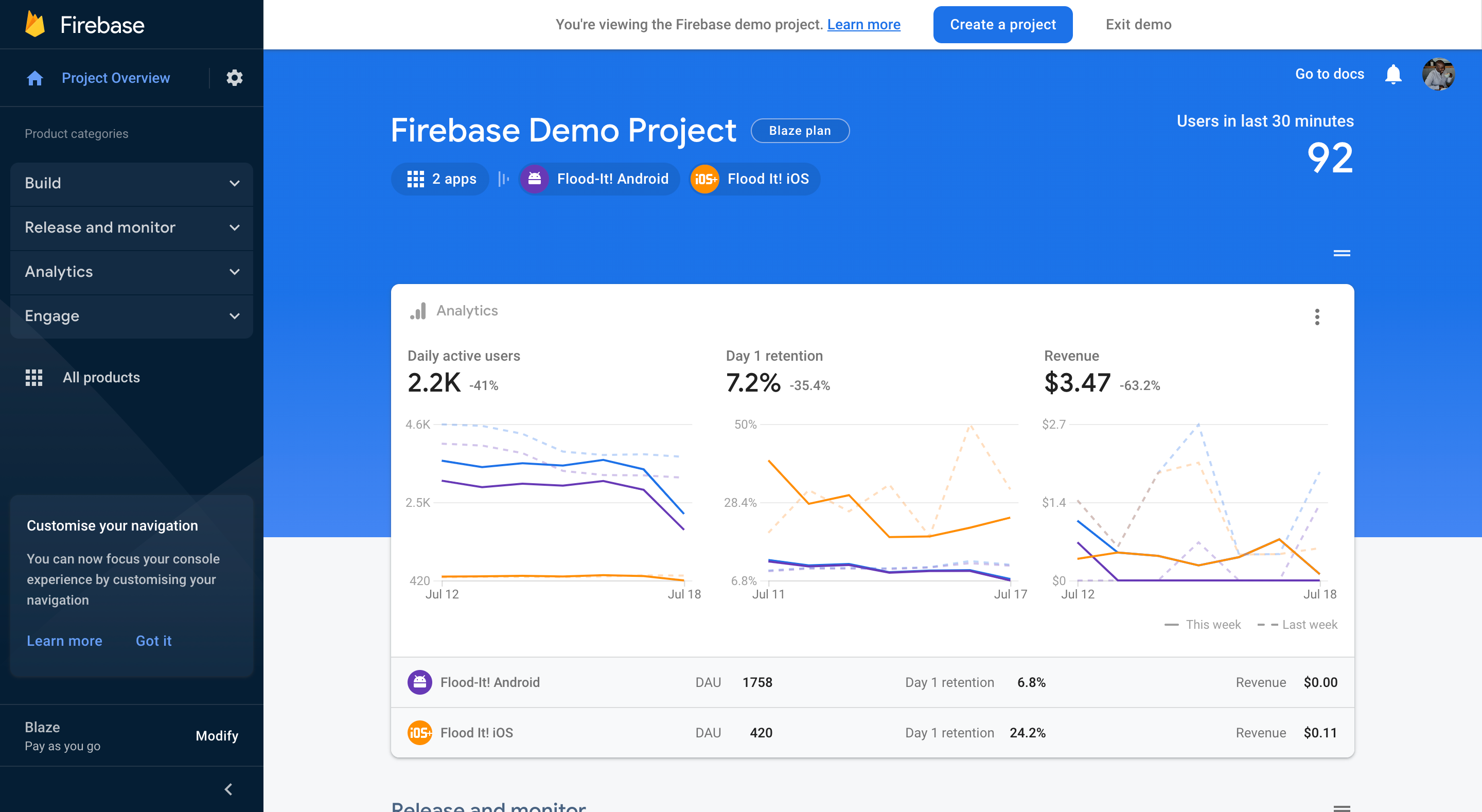Viewport: 1482px width, 812px height.
Task: Click Exit demo
Action: (x=1138, y=25)
